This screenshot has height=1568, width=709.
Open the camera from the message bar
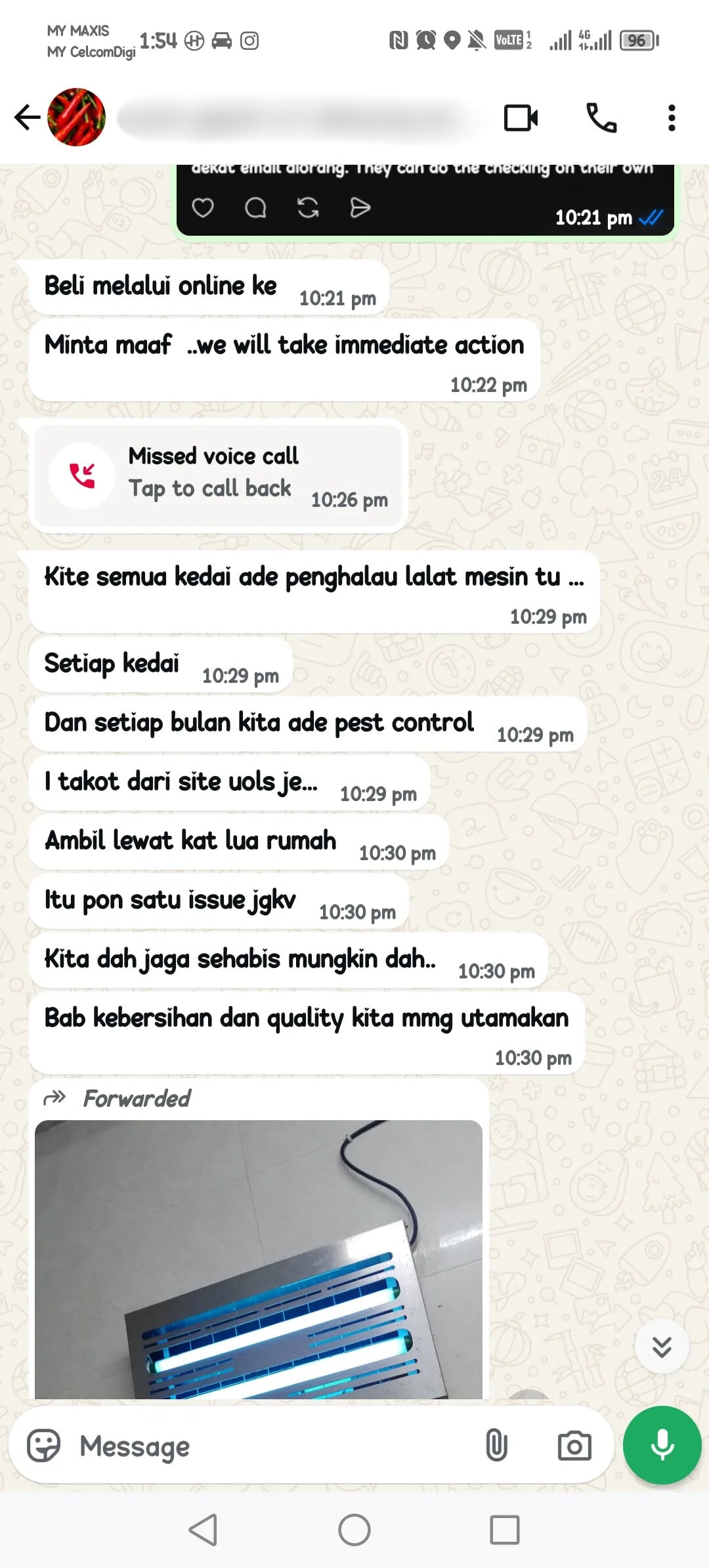[574, 1446]
